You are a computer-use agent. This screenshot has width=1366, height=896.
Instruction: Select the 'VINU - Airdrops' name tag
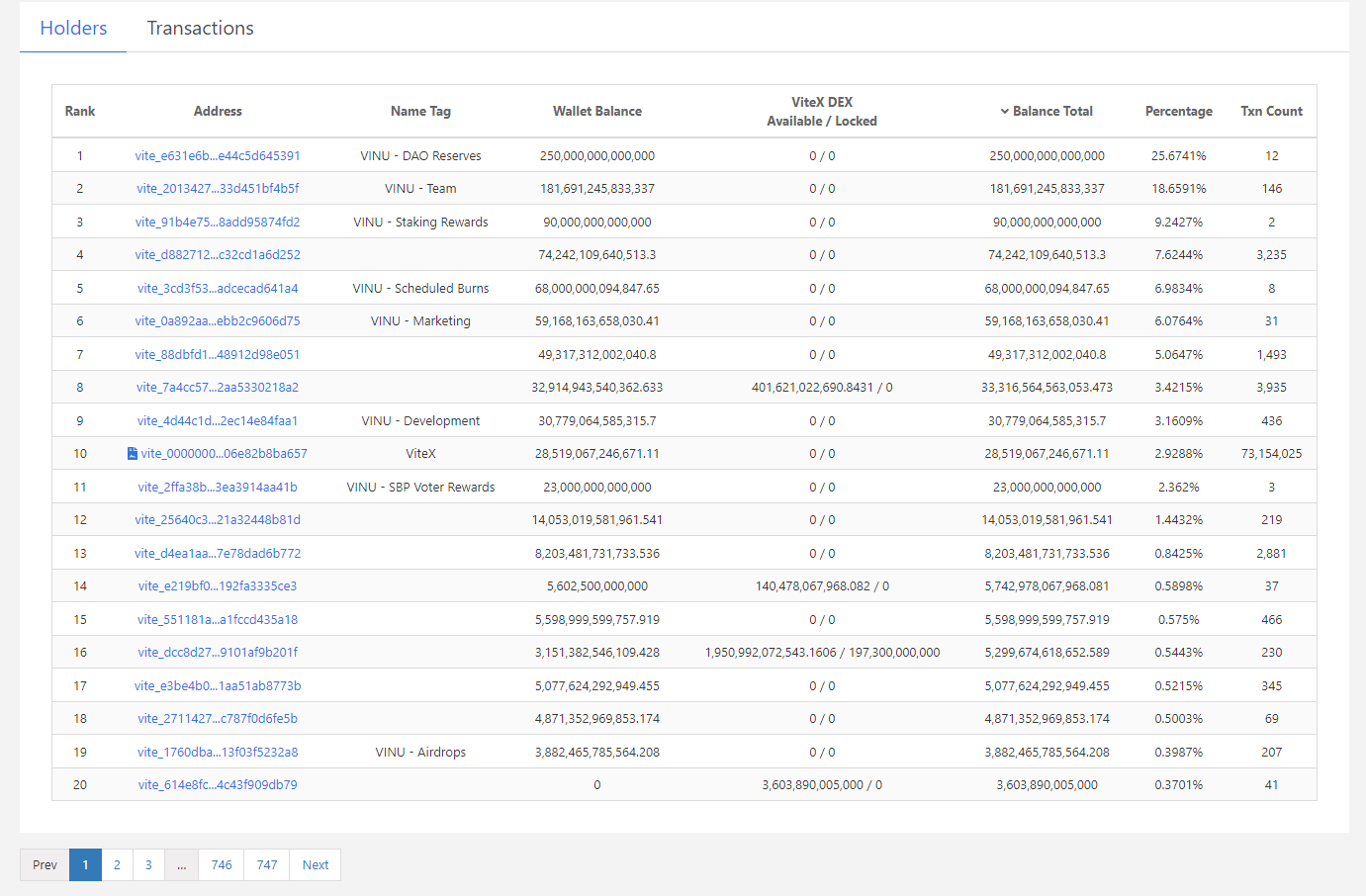tap(420, 753)
